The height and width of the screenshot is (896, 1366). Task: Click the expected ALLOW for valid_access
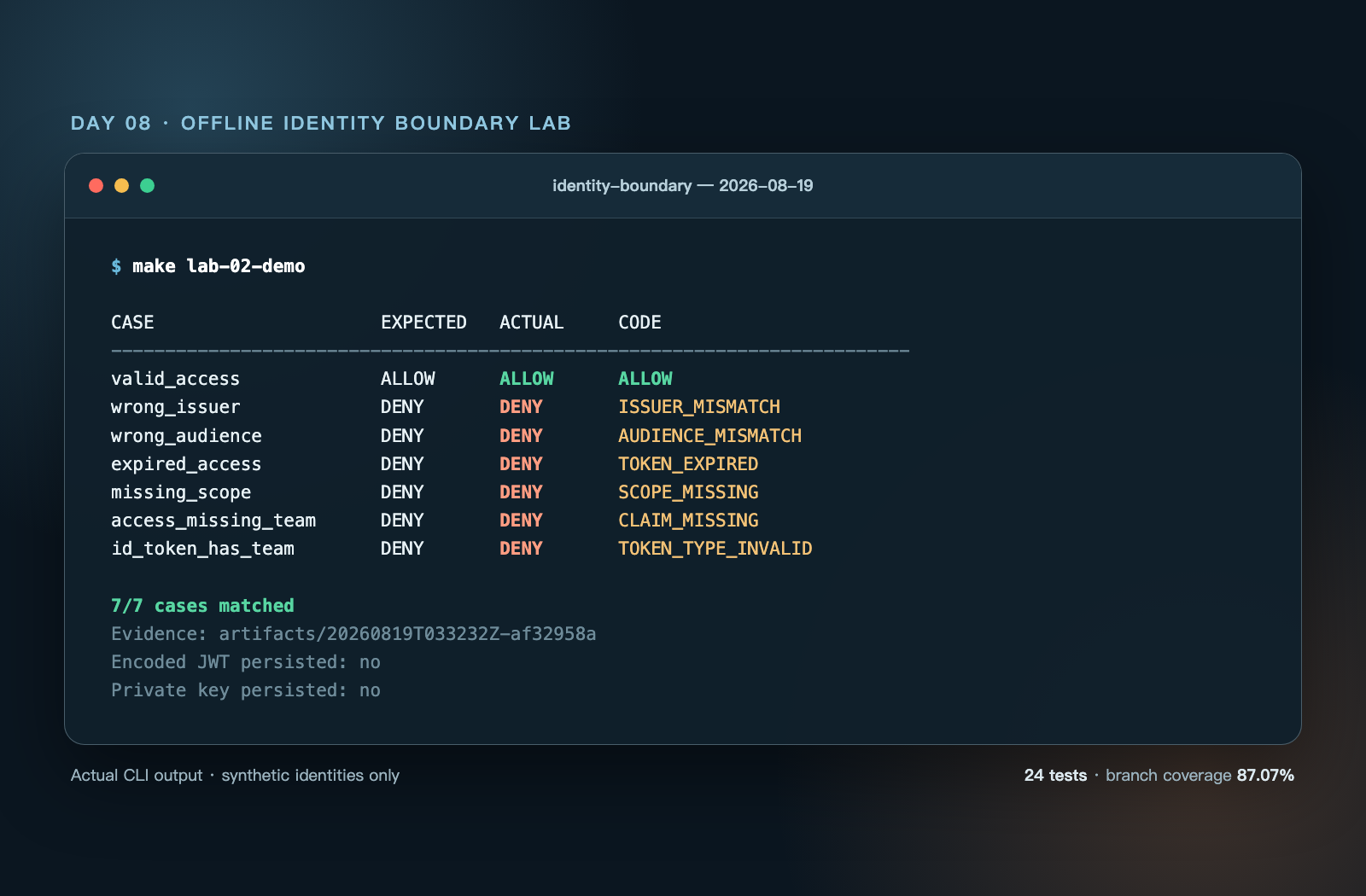(407, 379)
